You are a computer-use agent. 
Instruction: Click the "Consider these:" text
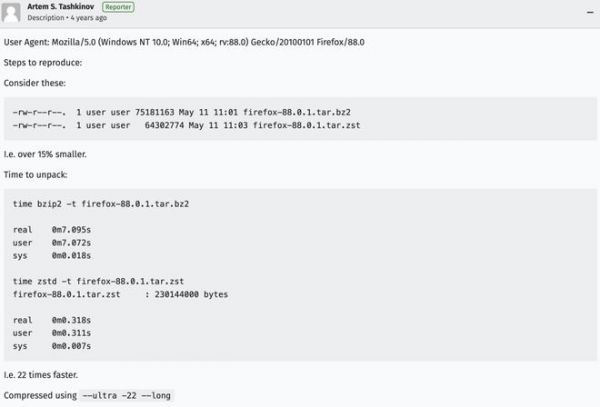pyautogui.click(x=34, y=83)
